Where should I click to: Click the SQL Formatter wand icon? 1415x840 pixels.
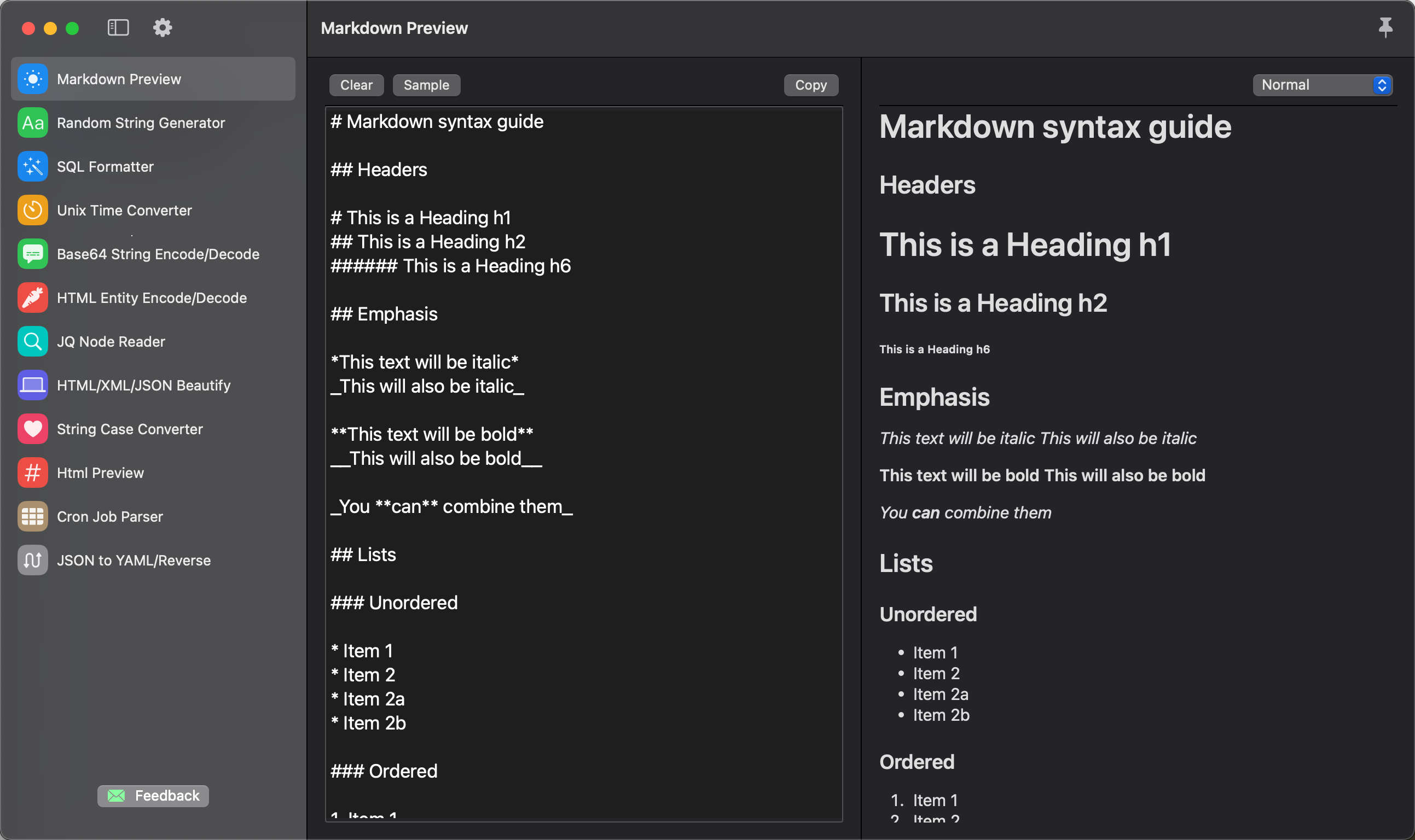[33, 166]
